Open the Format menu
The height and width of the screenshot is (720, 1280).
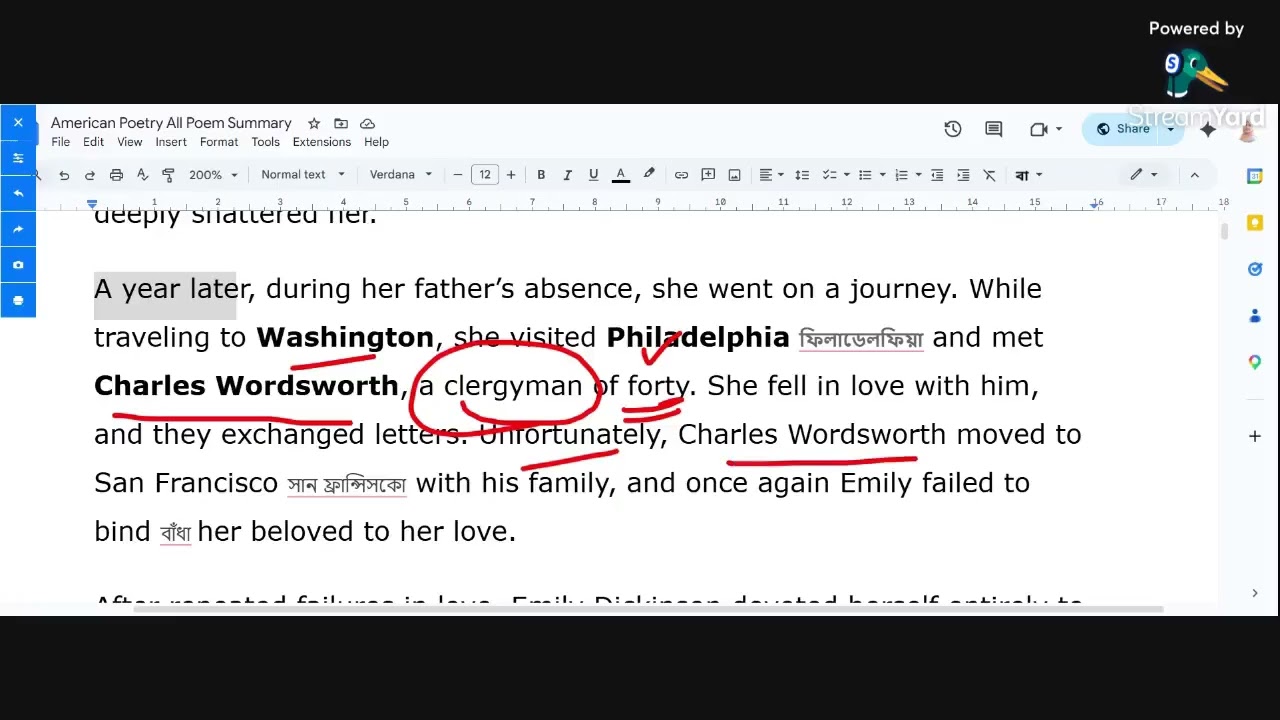(x=219, y=142)
